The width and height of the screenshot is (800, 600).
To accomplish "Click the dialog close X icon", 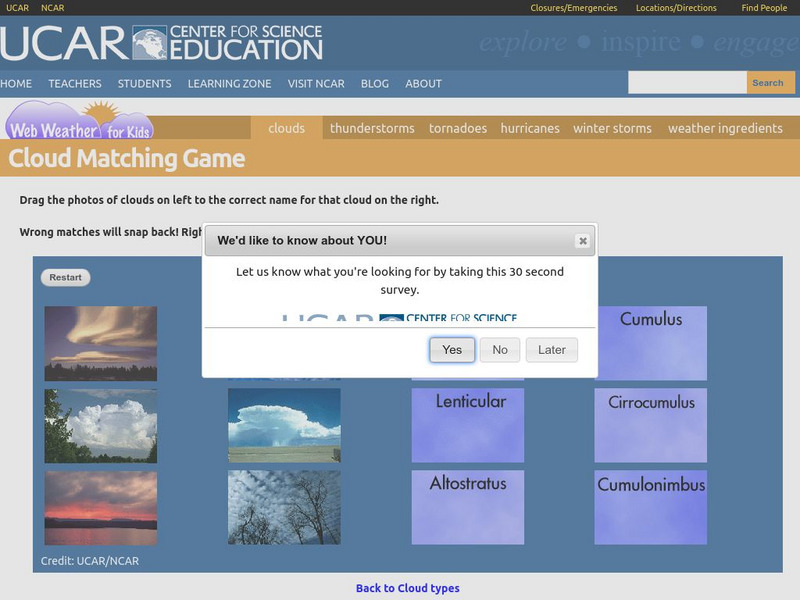I will (581, 240).
